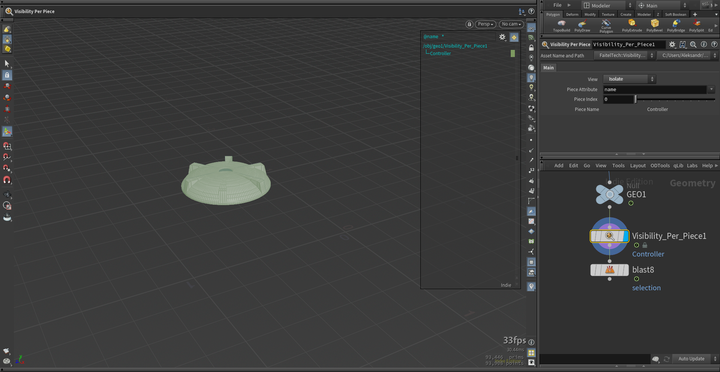Click the parameter pane help icon

(x=714, y=45)
